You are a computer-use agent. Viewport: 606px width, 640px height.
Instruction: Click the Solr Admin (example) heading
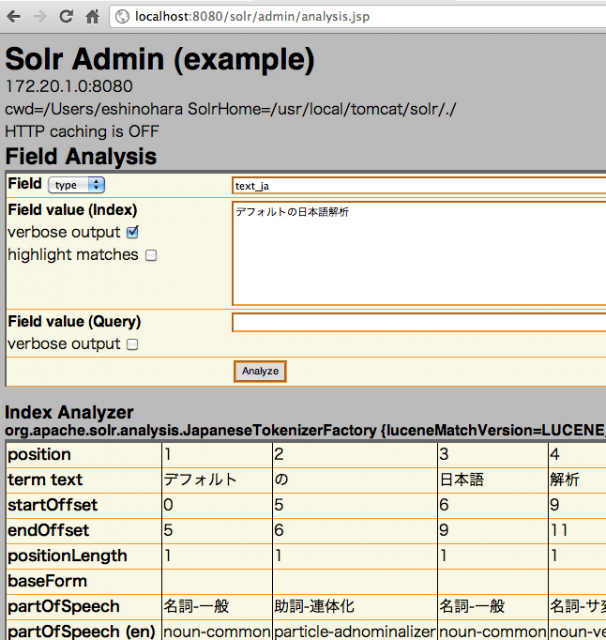[x=160, y=59]
